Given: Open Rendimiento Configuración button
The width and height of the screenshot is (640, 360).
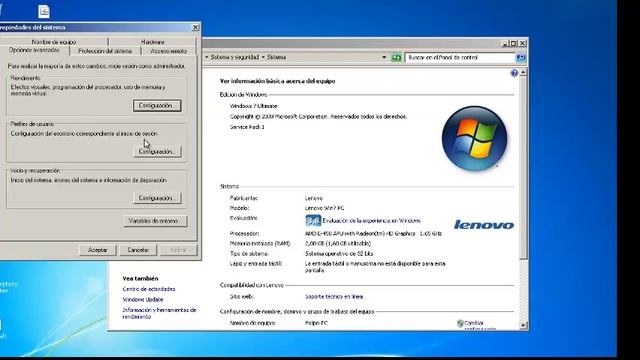Looking at the screenshot, I should click(x=157, y=105).
